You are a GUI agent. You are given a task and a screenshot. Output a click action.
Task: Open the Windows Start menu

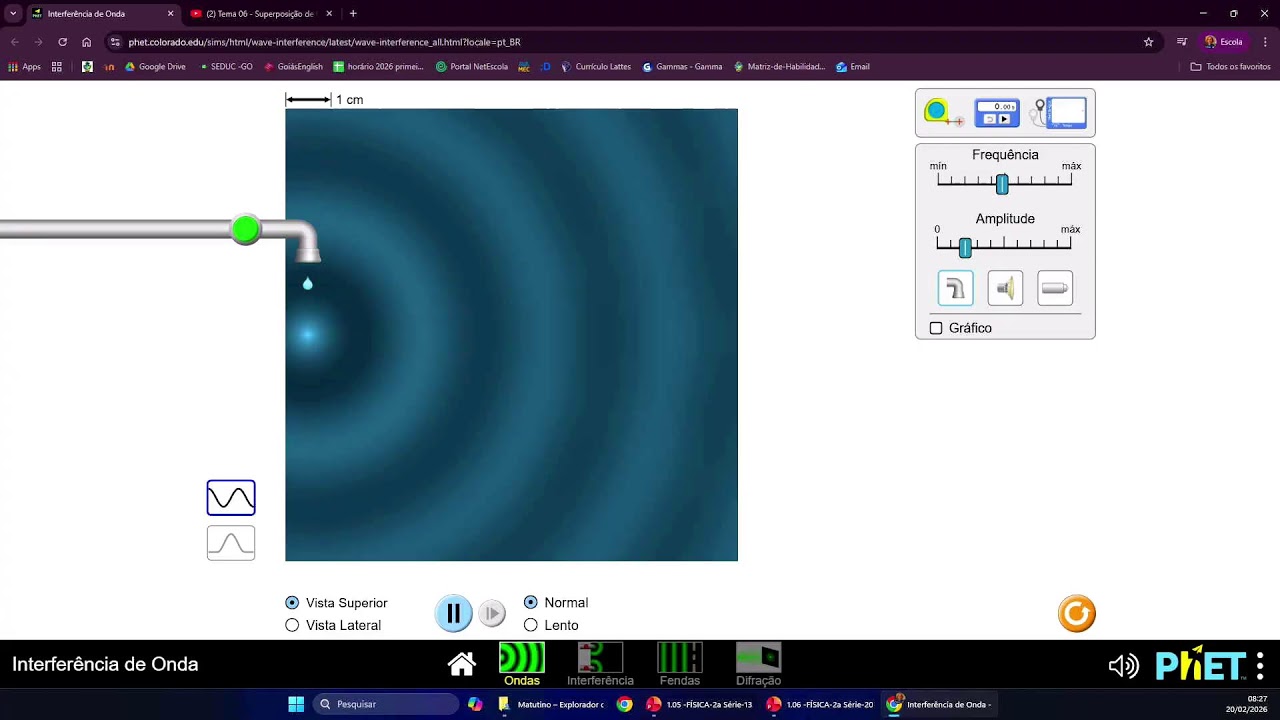coord(296,704)
